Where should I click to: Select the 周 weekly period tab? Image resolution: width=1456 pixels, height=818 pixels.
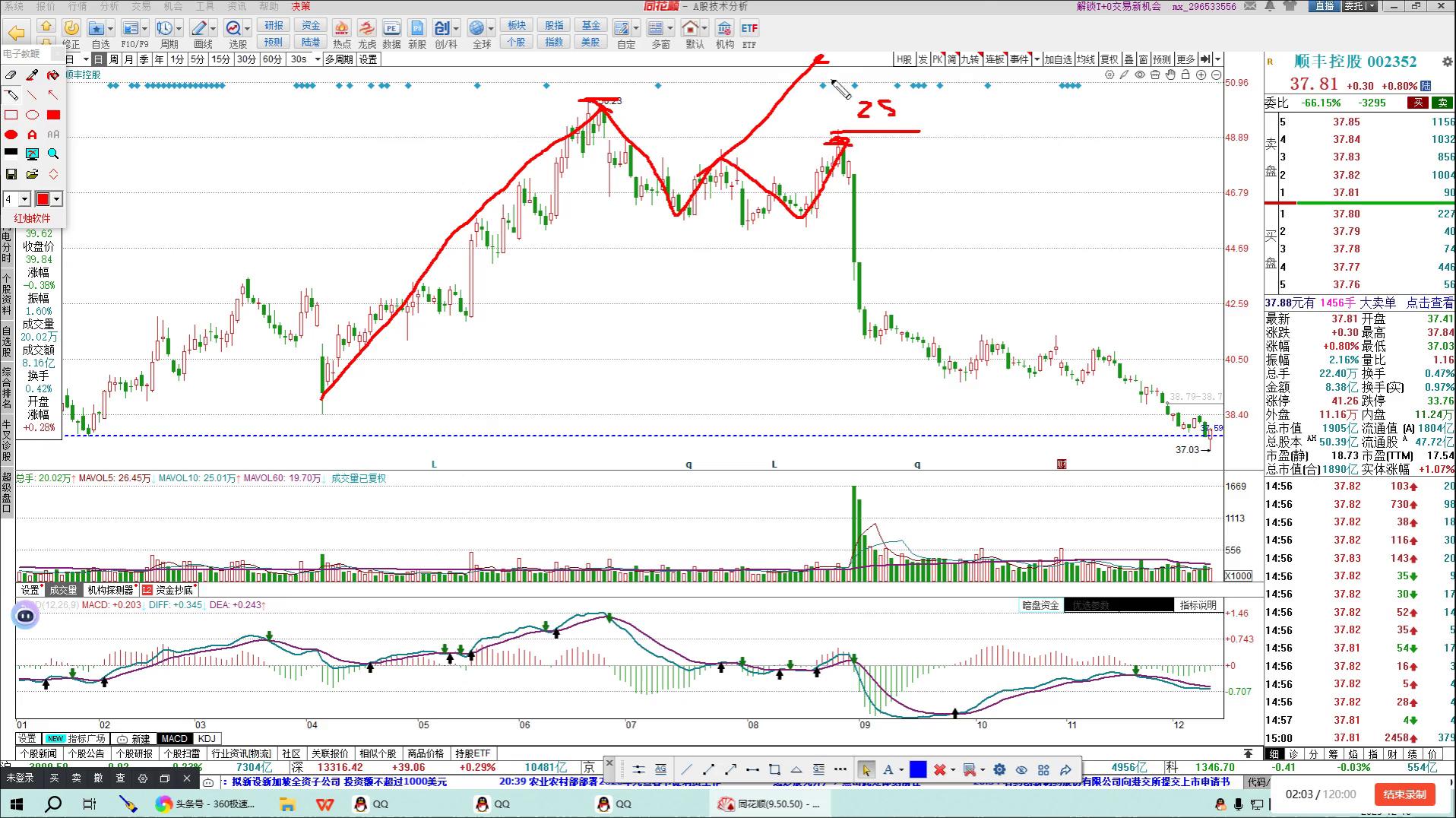click(113, 59)
